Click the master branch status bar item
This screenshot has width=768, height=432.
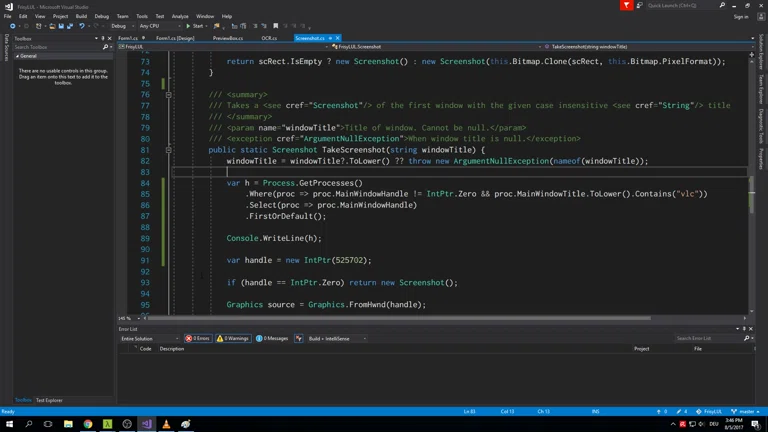(x=745, y=411)
